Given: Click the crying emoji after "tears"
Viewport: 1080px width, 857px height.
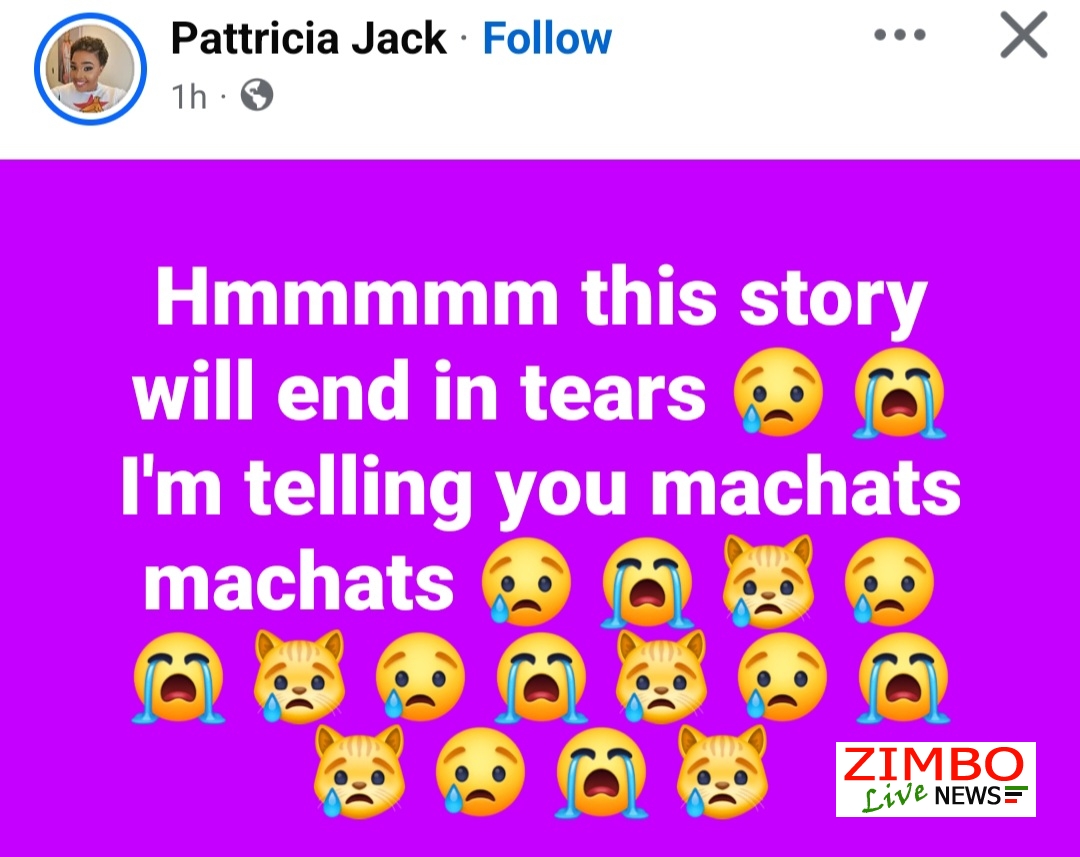Looking at the screenshot, I should (x=778, y=391).
